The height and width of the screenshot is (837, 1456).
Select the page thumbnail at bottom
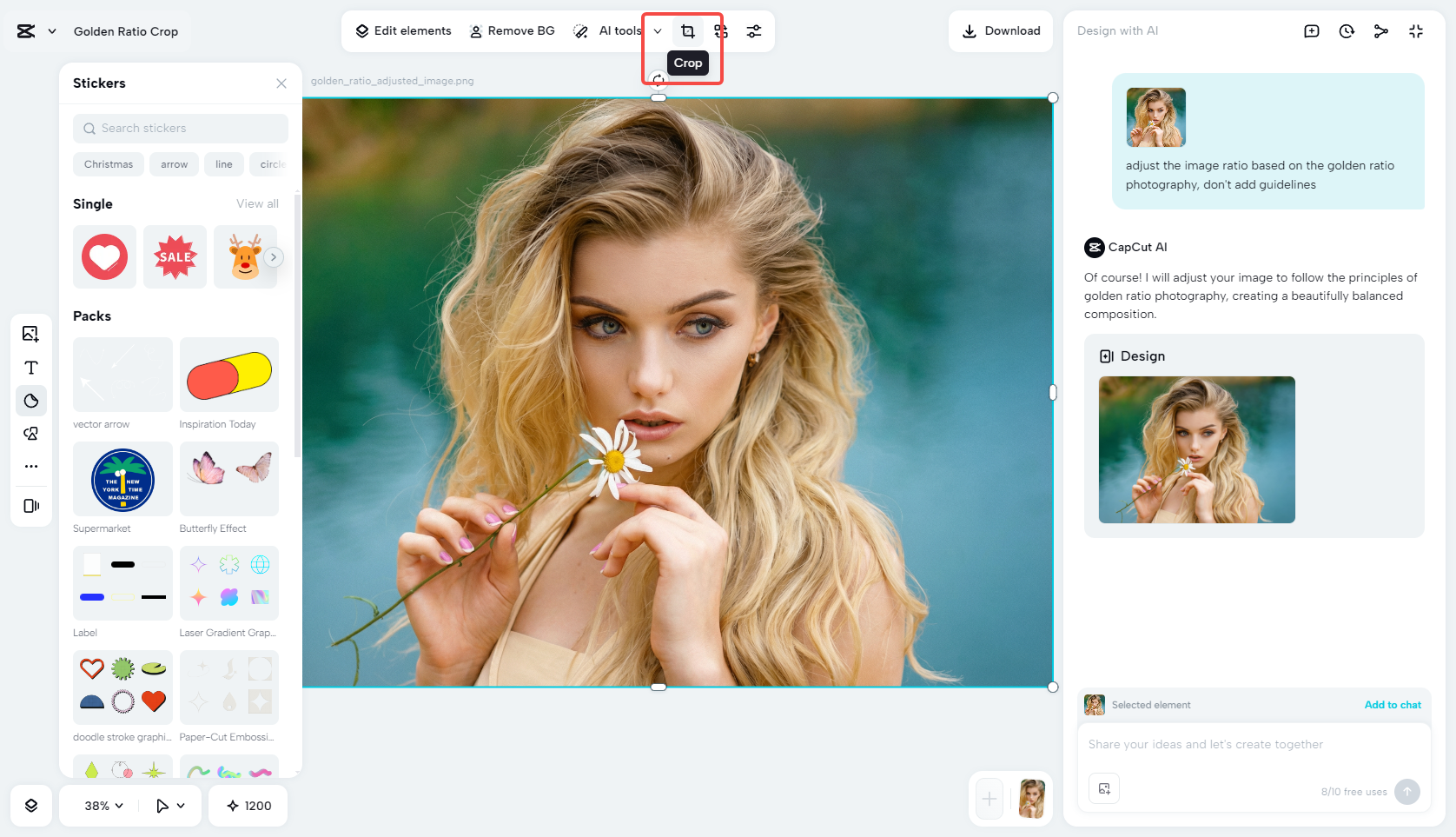pos(1031,799)
